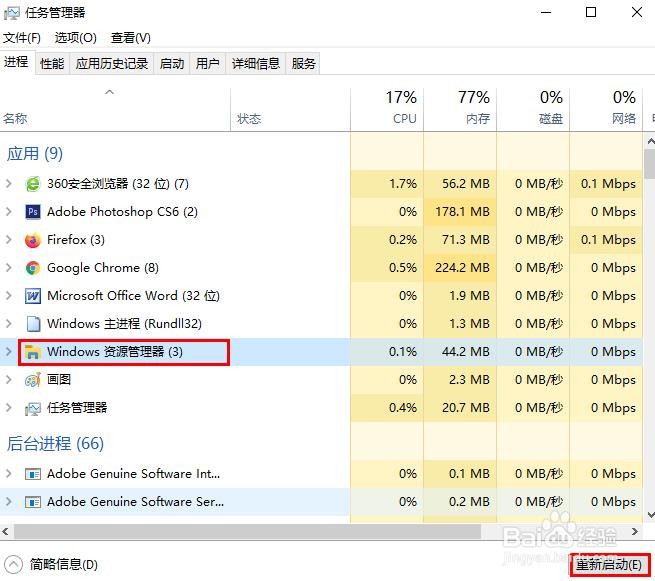Screen dimensions: 655x581
Task: Expand the Microsoft Office Word row
Action: coord(8,296)
